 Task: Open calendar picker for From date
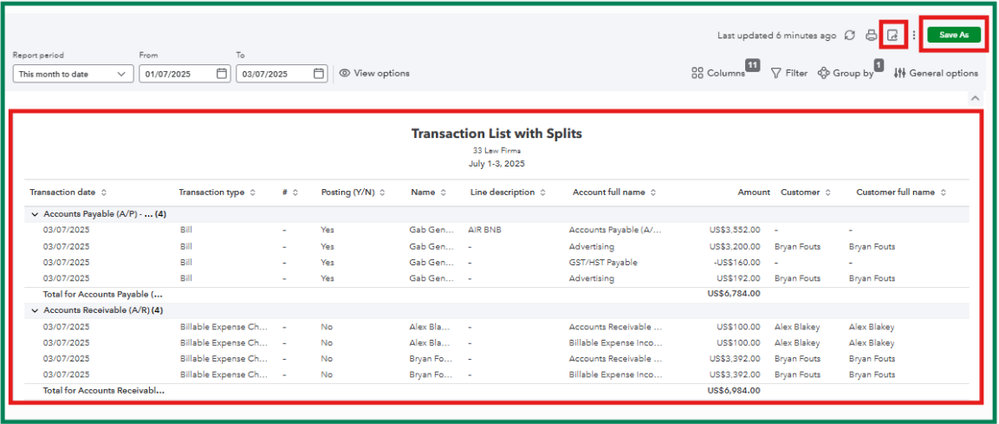[221, 73]
